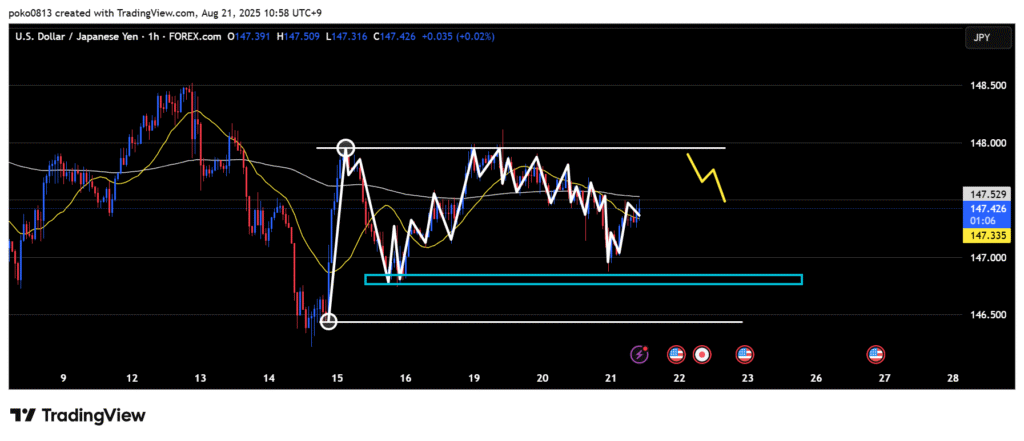Click the FOREX.com source label
The image size is (1024, 441).
[x=199, y=37]
